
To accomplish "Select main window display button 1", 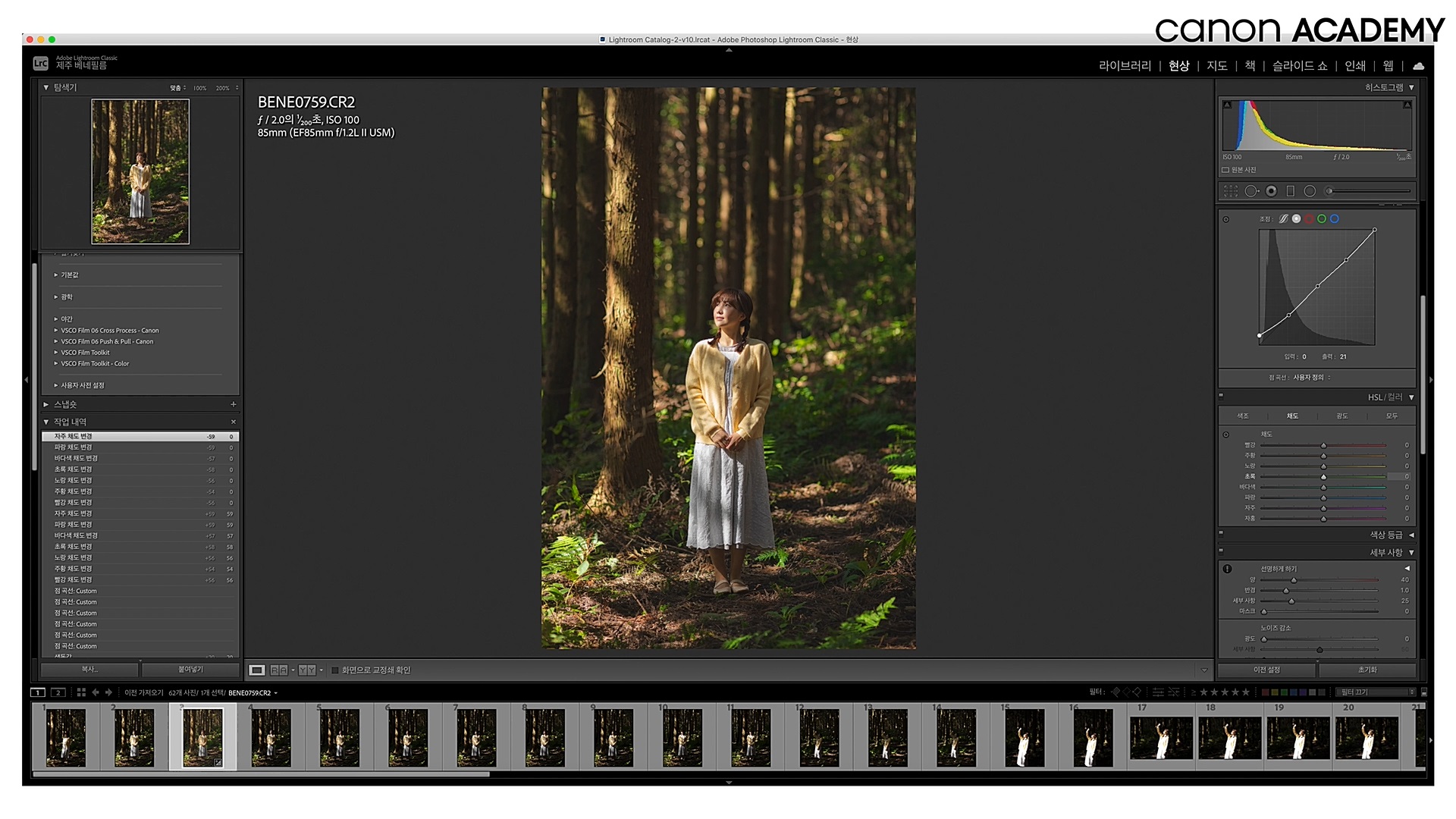I will 38,692.
